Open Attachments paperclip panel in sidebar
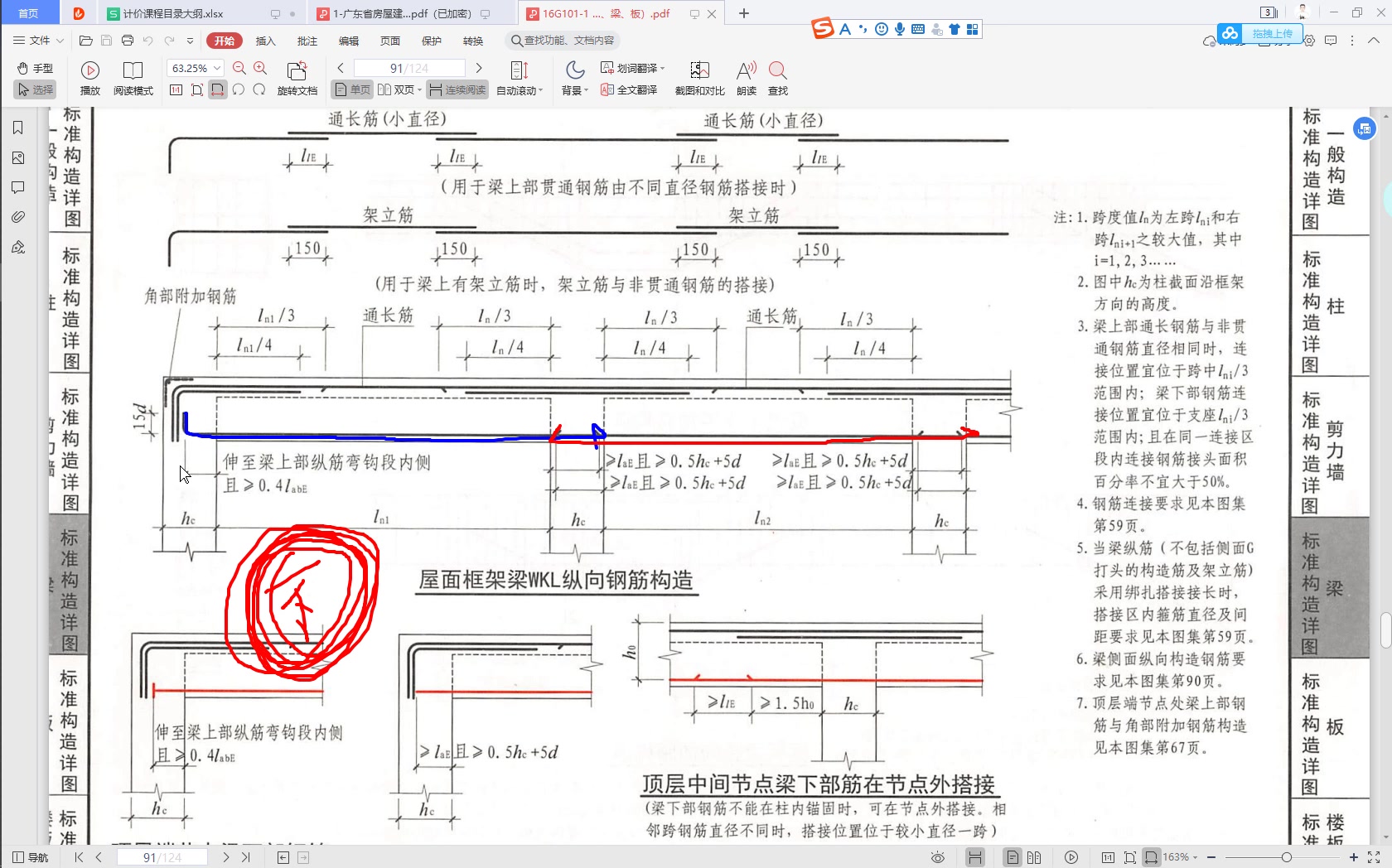This screenshot has width=1392, height=868. pos(18,217)
